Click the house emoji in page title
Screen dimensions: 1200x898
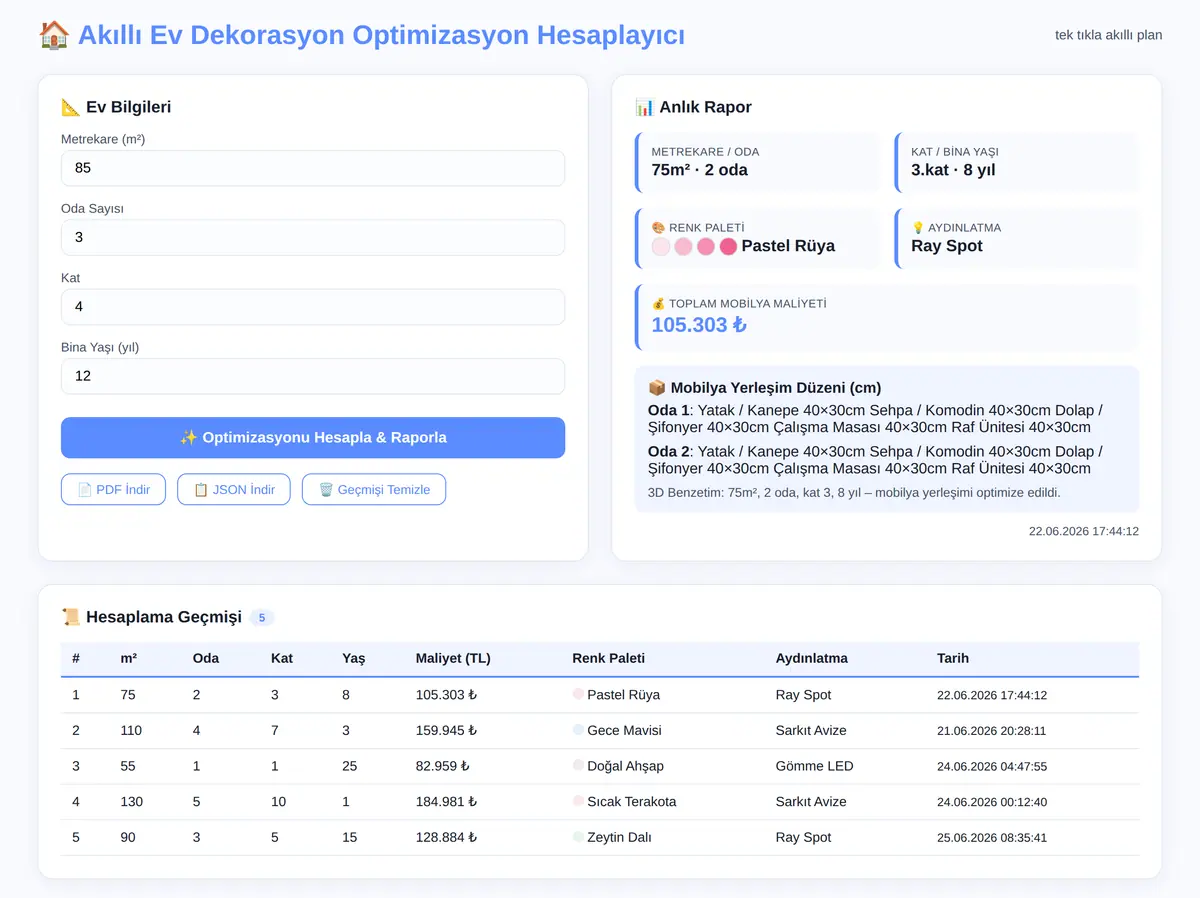coord(53,35)
